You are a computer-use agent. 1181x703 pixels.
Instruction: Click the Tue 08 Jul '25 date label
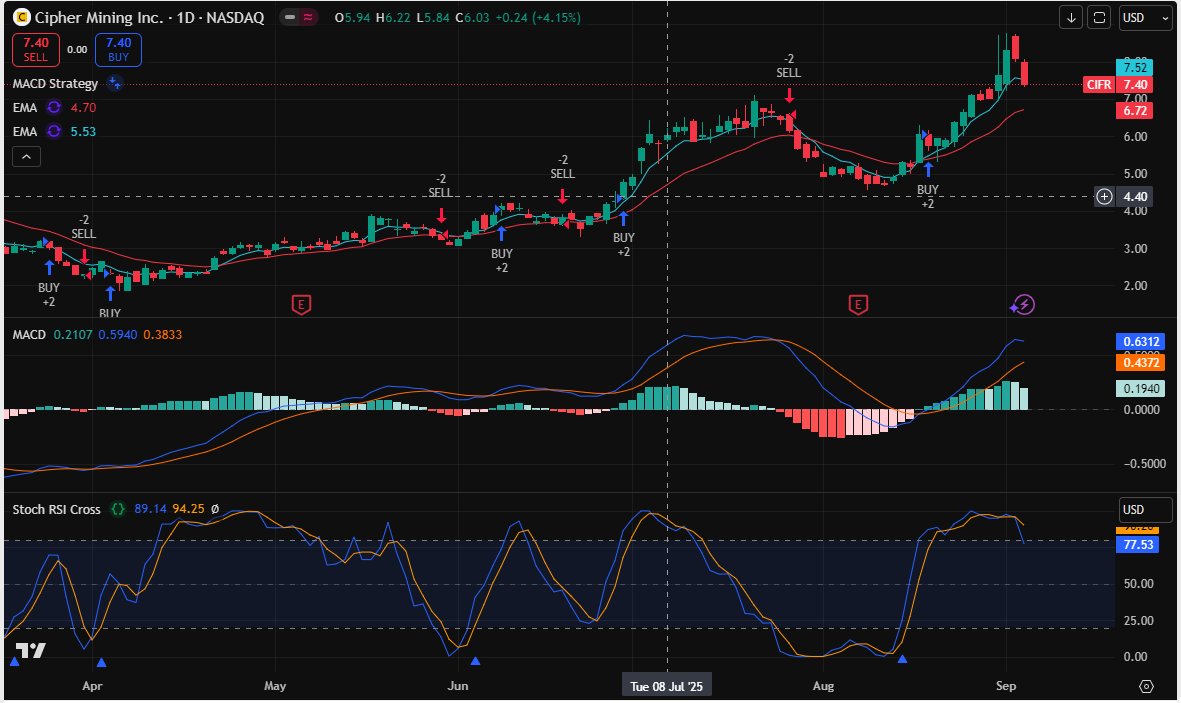coord(667,686)
